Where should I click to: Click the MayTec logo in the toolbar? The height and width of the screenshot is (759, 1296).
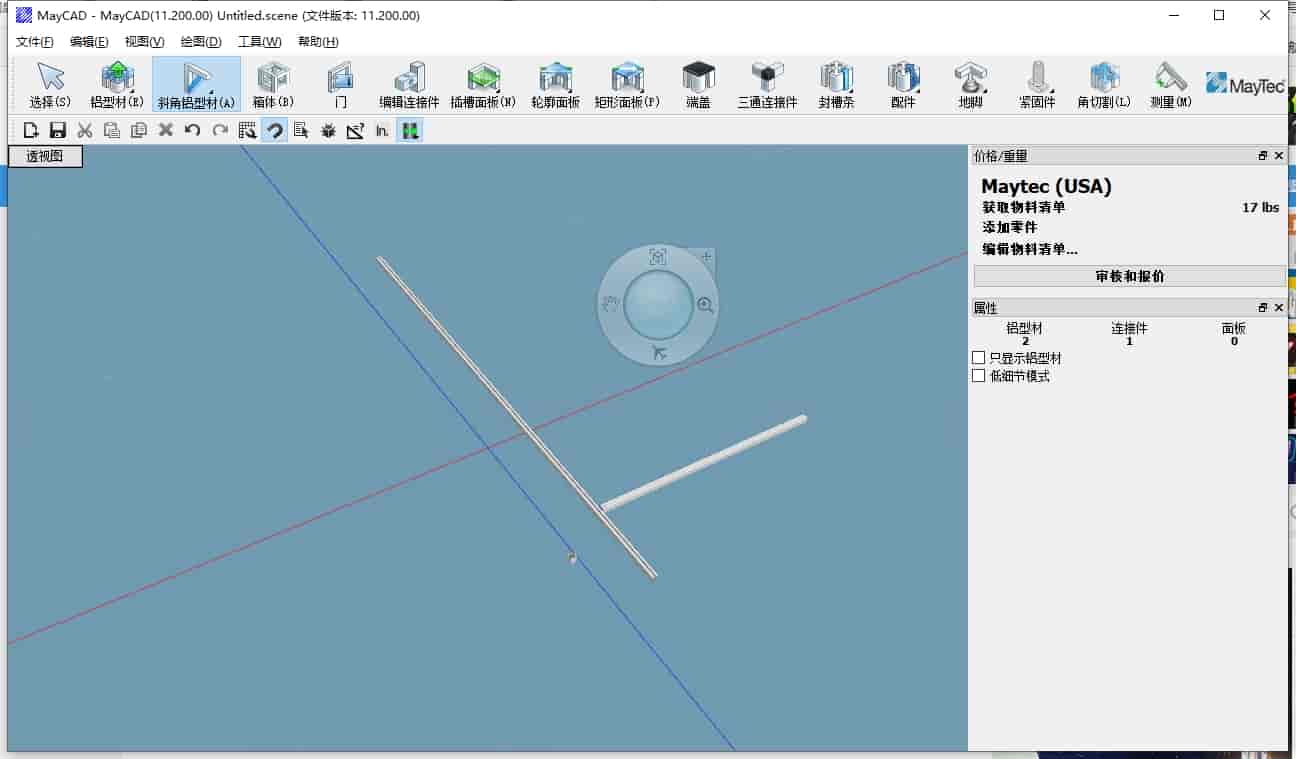coord(1245,84)
